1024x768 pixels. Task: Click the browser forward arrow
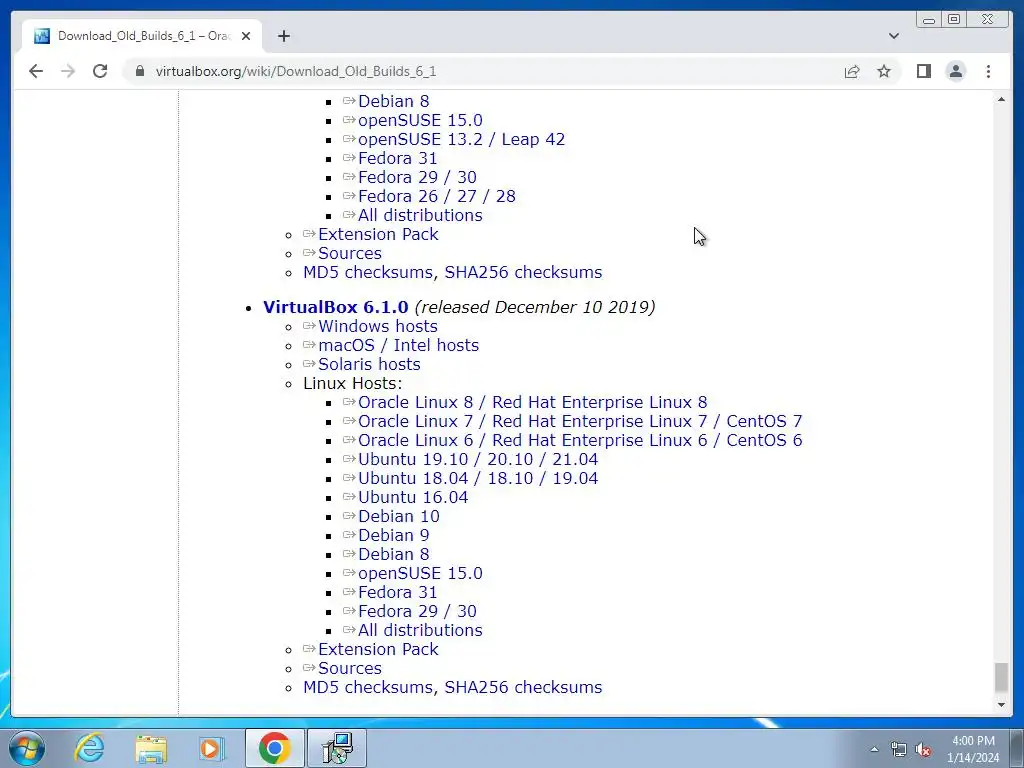[68, 71]
